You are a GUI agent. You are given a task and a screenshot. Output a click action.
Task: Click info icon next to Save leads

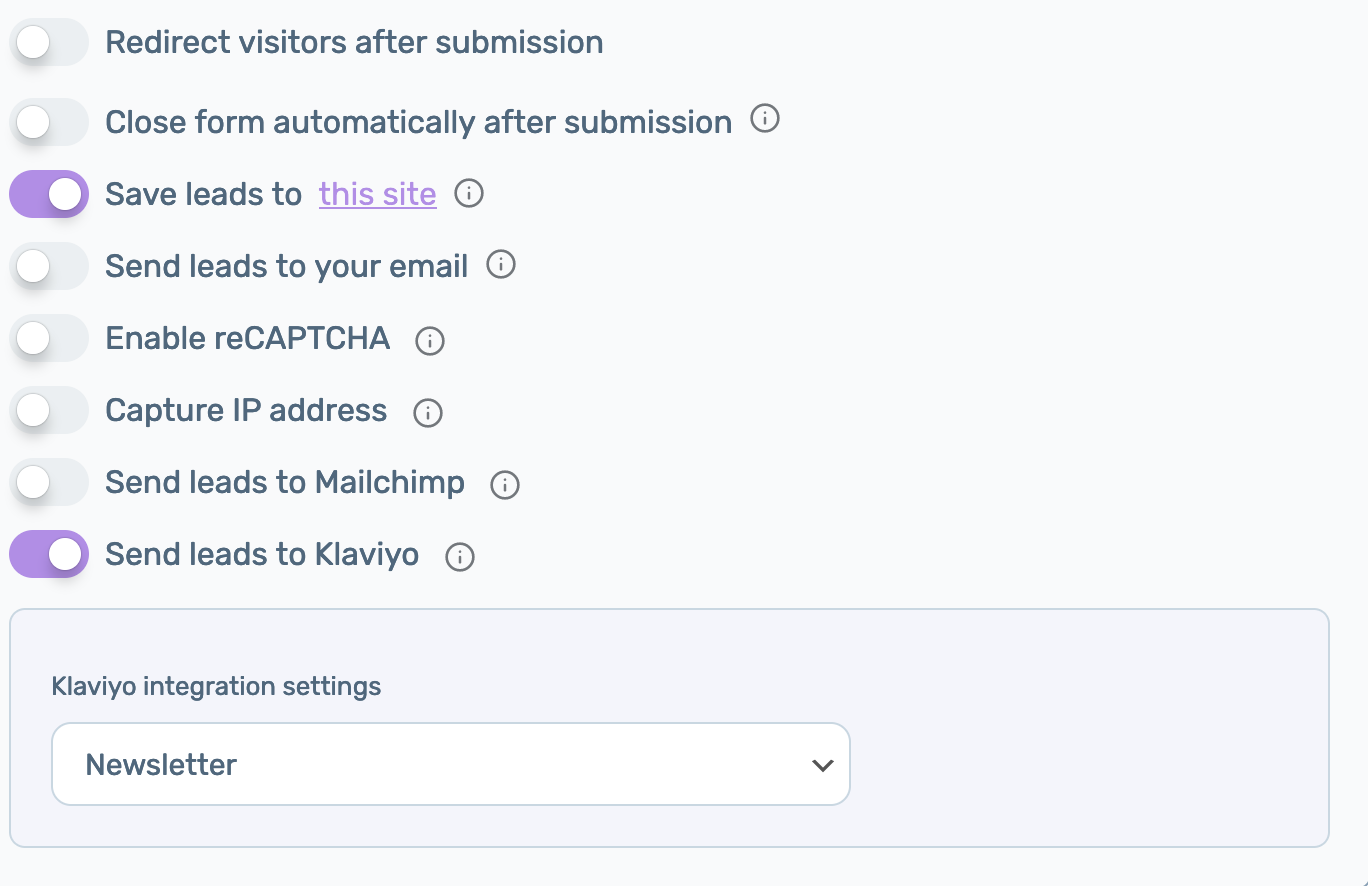coord(469,194)
